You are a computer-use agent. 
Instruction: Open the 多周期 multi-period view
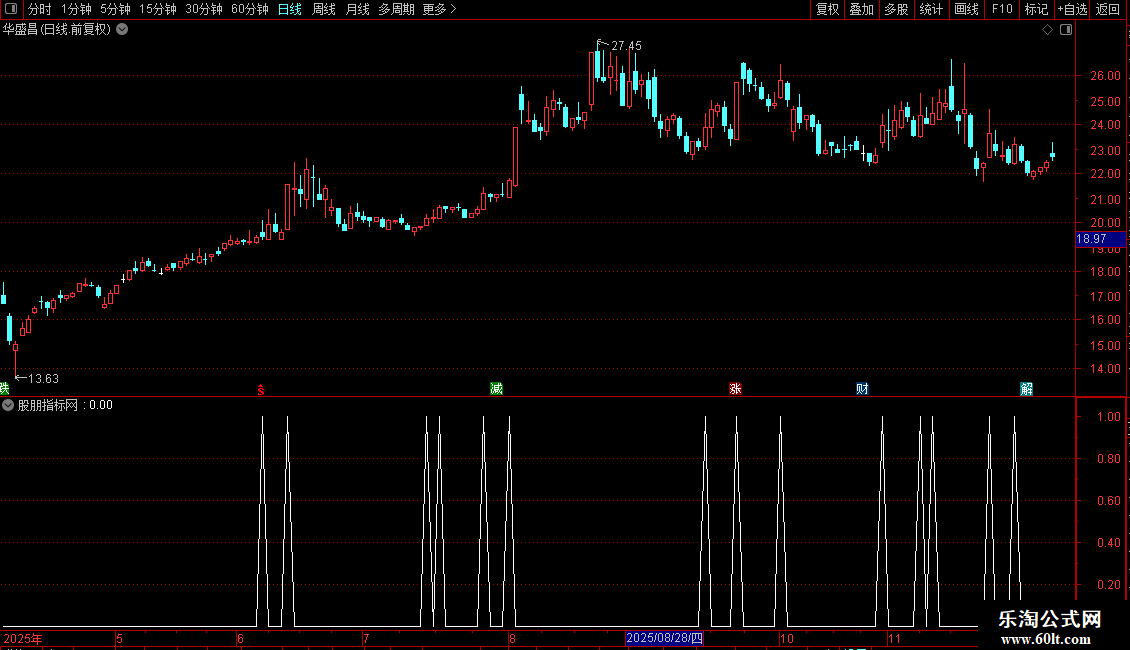click(396, 9)
